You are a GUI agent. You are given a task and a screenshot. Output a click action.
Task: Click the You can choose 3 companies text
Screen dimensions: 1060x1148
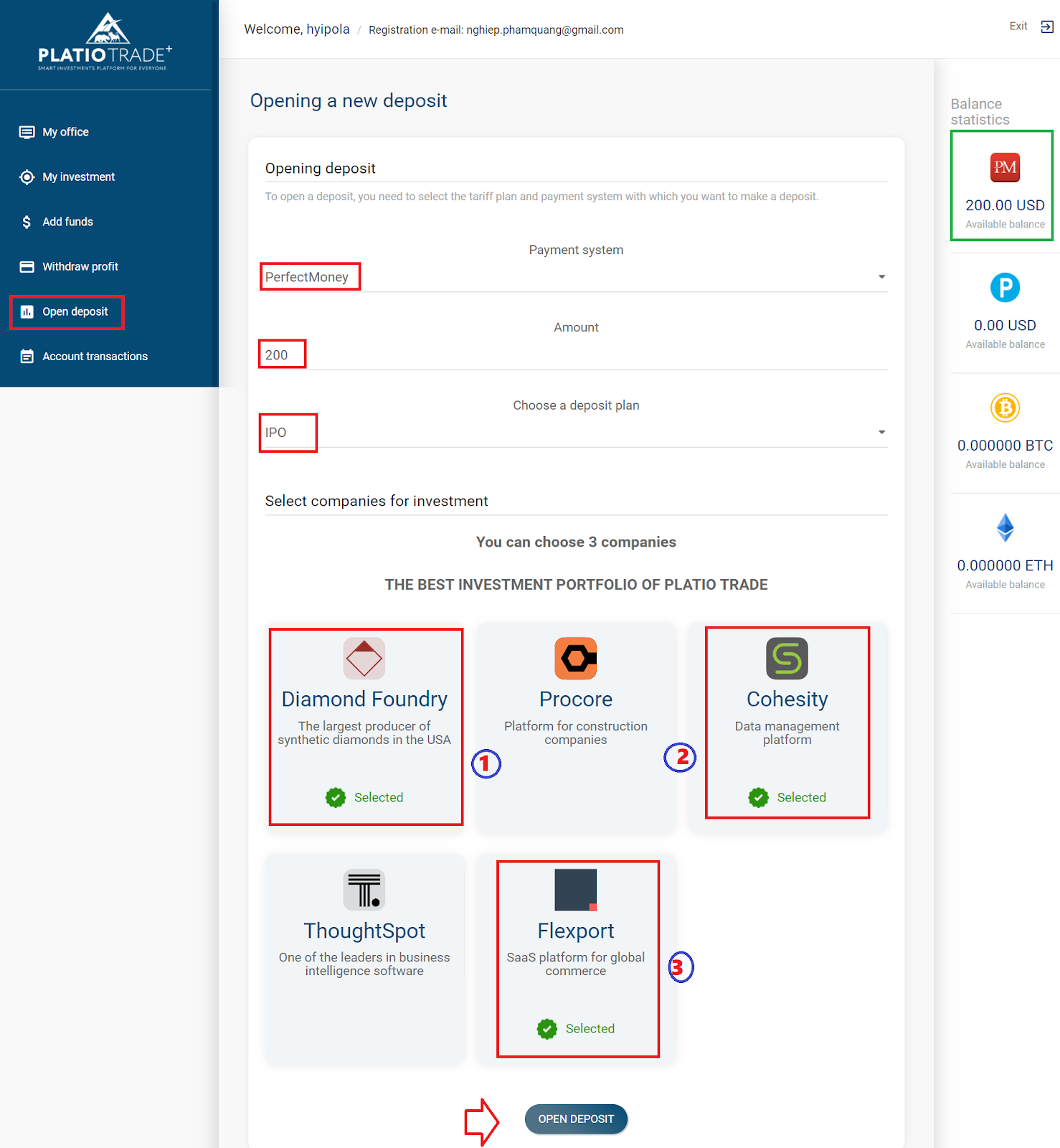pos(576,542)
